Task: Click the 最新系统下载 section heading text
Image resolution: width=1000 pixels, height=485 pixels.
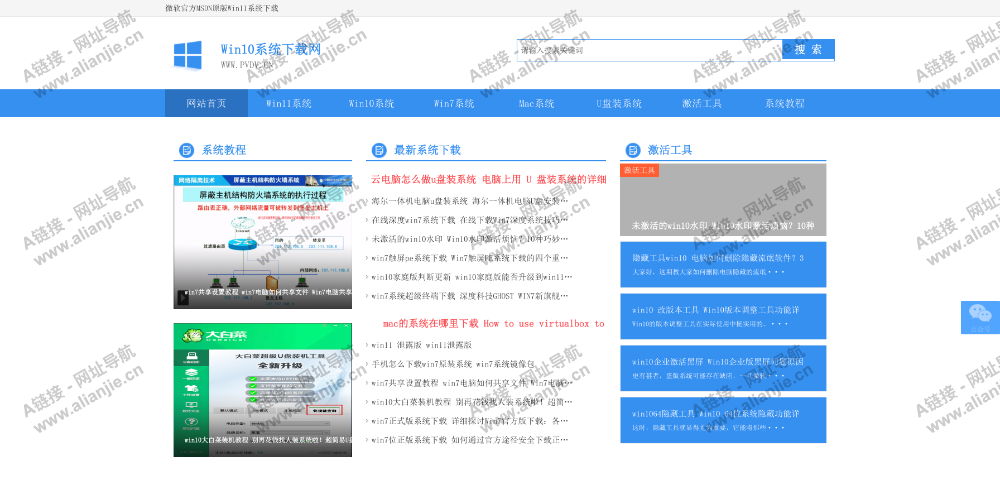Action: [427, 151]
